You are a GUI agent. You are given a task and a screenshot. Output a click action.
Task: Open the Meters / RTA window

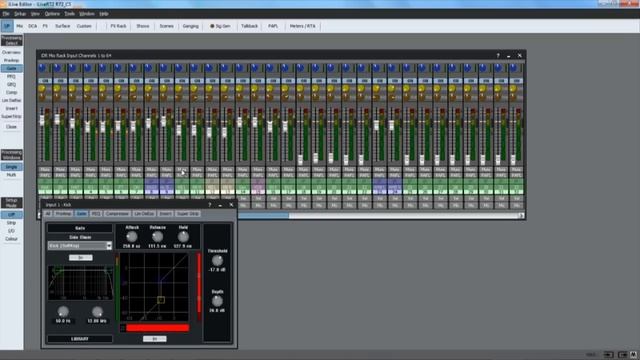point(302,26)
